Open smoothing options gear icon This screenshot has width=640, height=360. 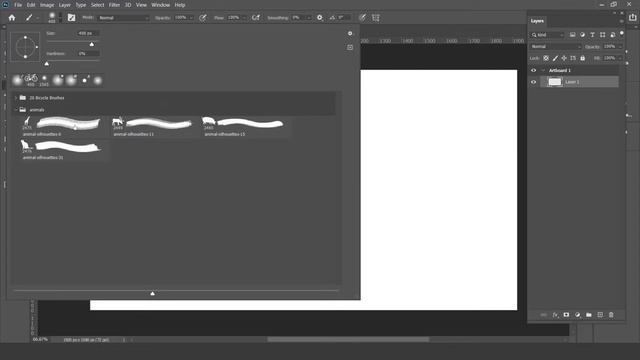[x=320, y=18]
